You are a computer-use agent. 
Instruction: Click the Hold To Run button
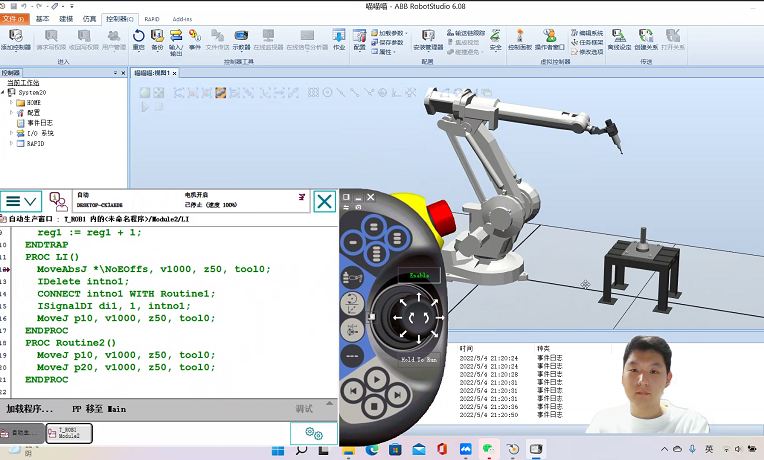point(419,360)
